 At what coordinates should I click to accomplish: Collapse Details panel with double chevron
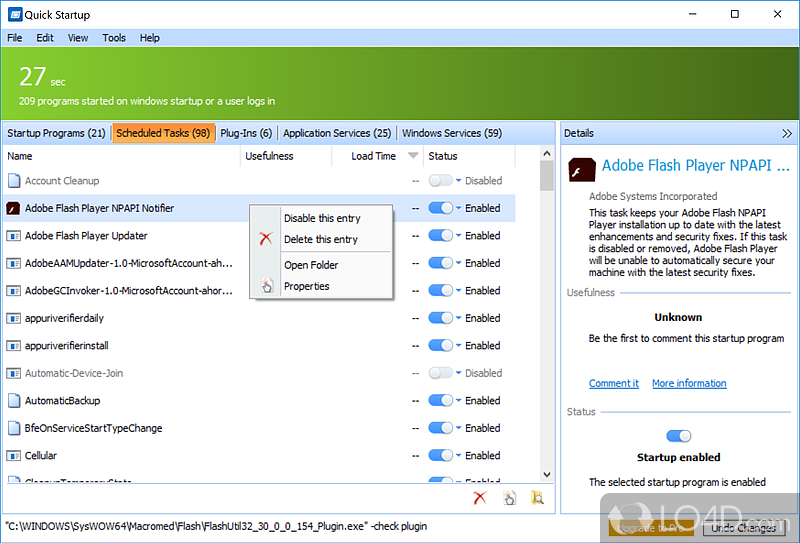(x=787, y=133)
